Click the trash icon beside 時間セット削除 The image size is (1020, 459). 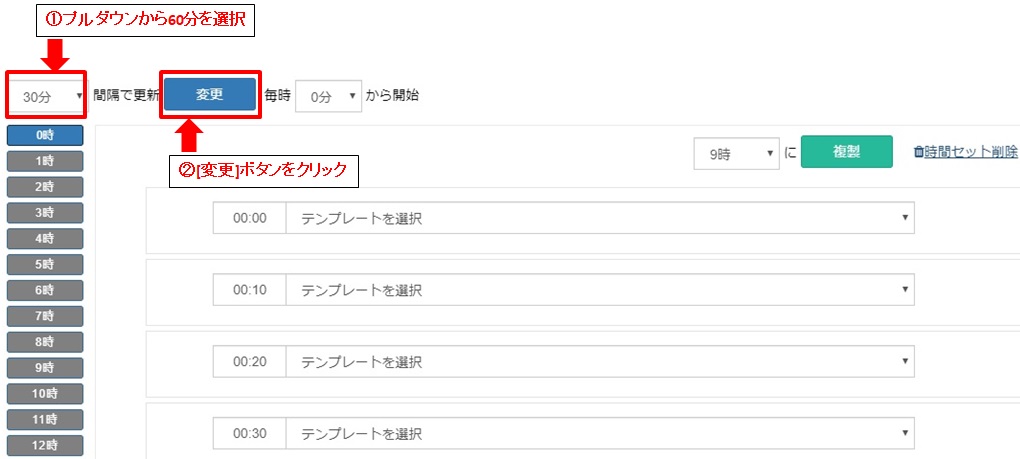tap(919, 151)
